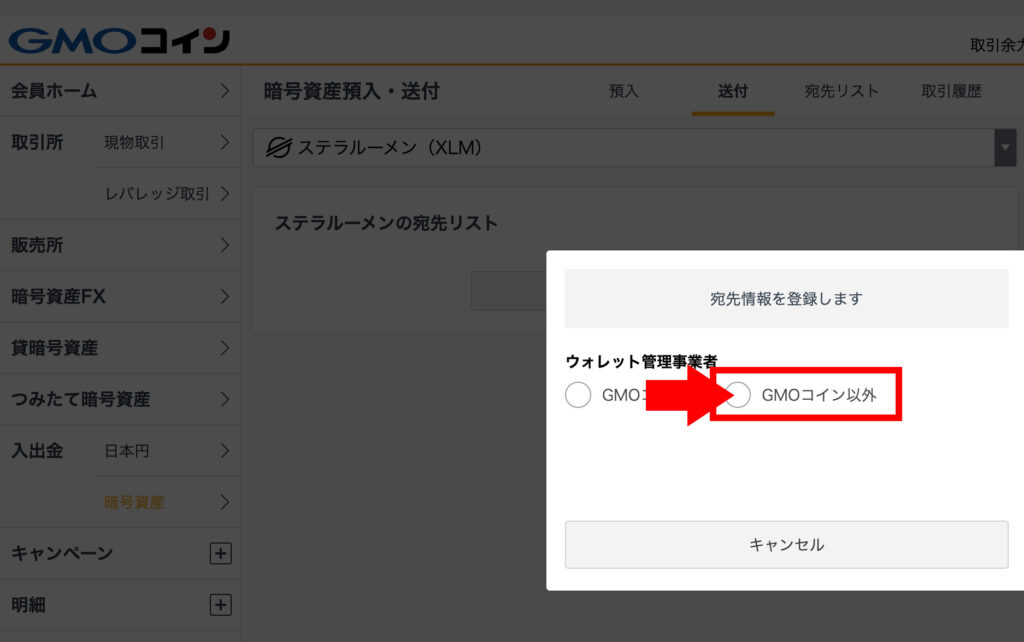Expand the キャンペーン plus icon
The image size is (1024, 642).
[220, 553]
